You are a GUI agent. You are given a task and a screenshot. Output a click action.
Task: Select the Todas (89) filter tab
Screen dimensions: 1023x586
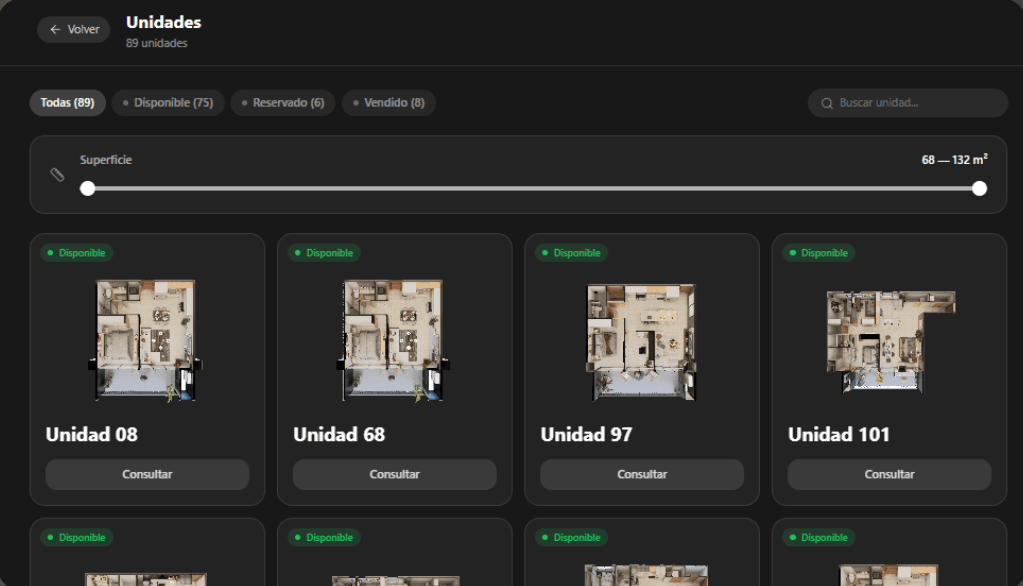coord(67,102)
